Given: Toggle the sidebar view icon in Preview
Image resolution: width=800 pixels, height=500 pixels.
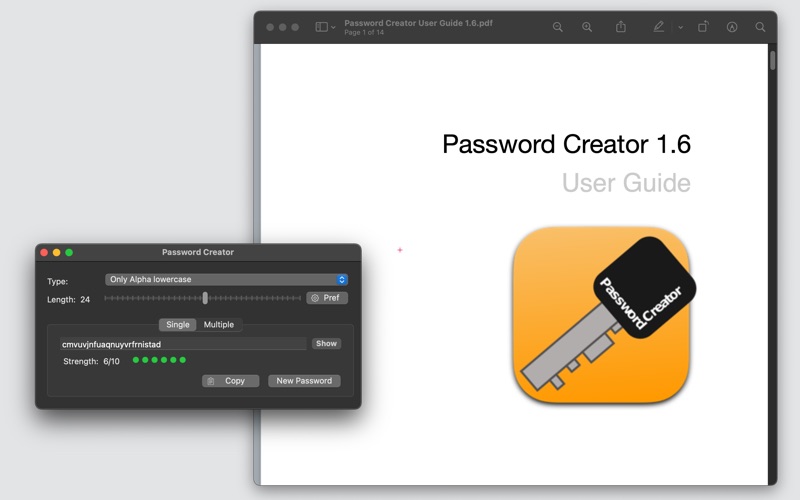Looking at the screenshot, I should (321, 27).
